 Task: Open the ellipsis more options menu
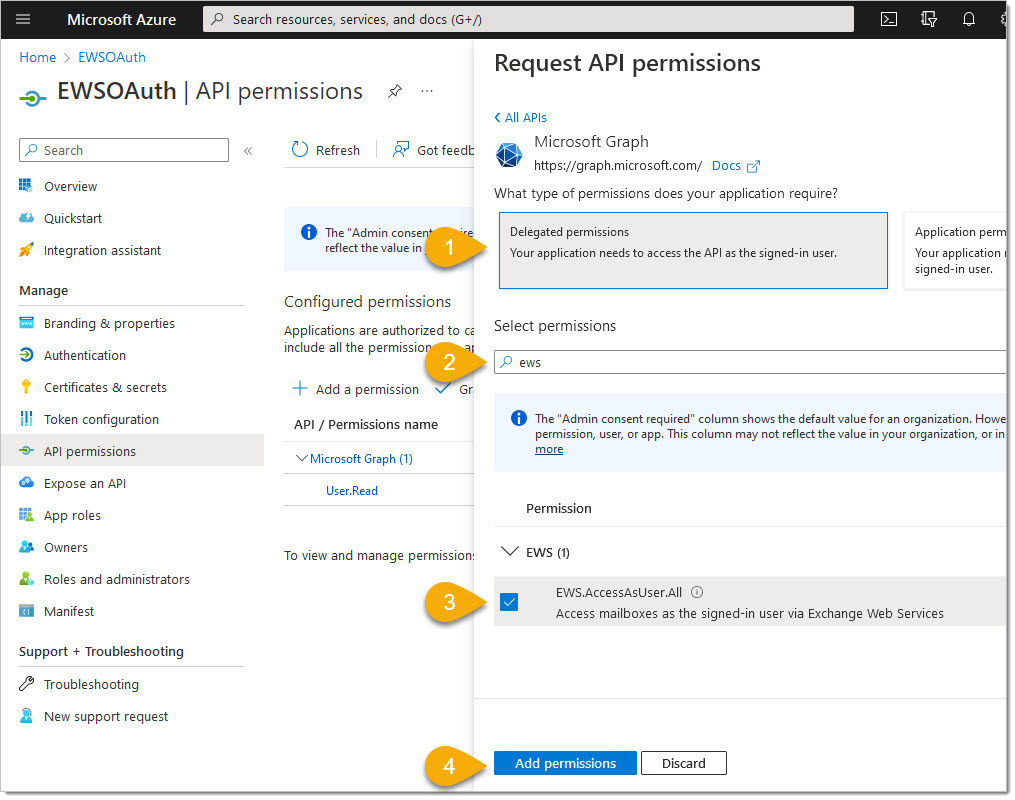click(x=428, y=91)
